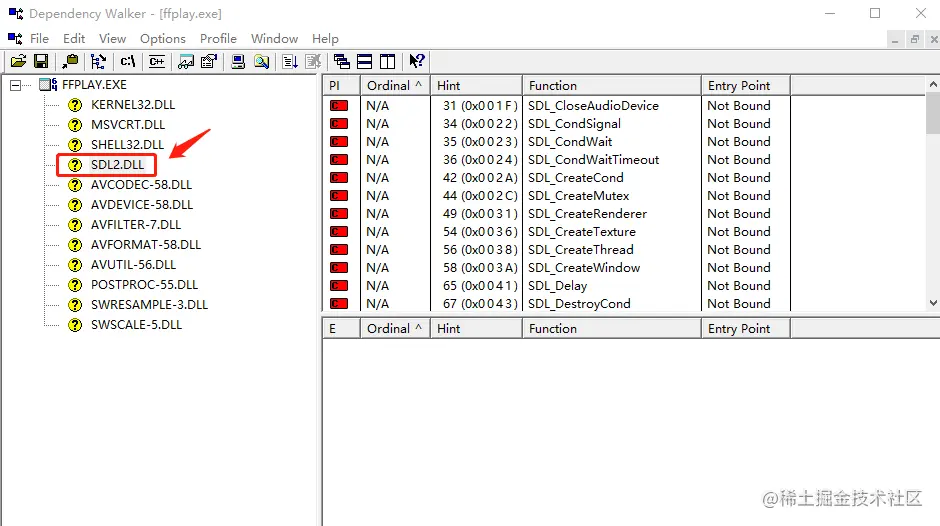Open the File menu

(40, 38)
